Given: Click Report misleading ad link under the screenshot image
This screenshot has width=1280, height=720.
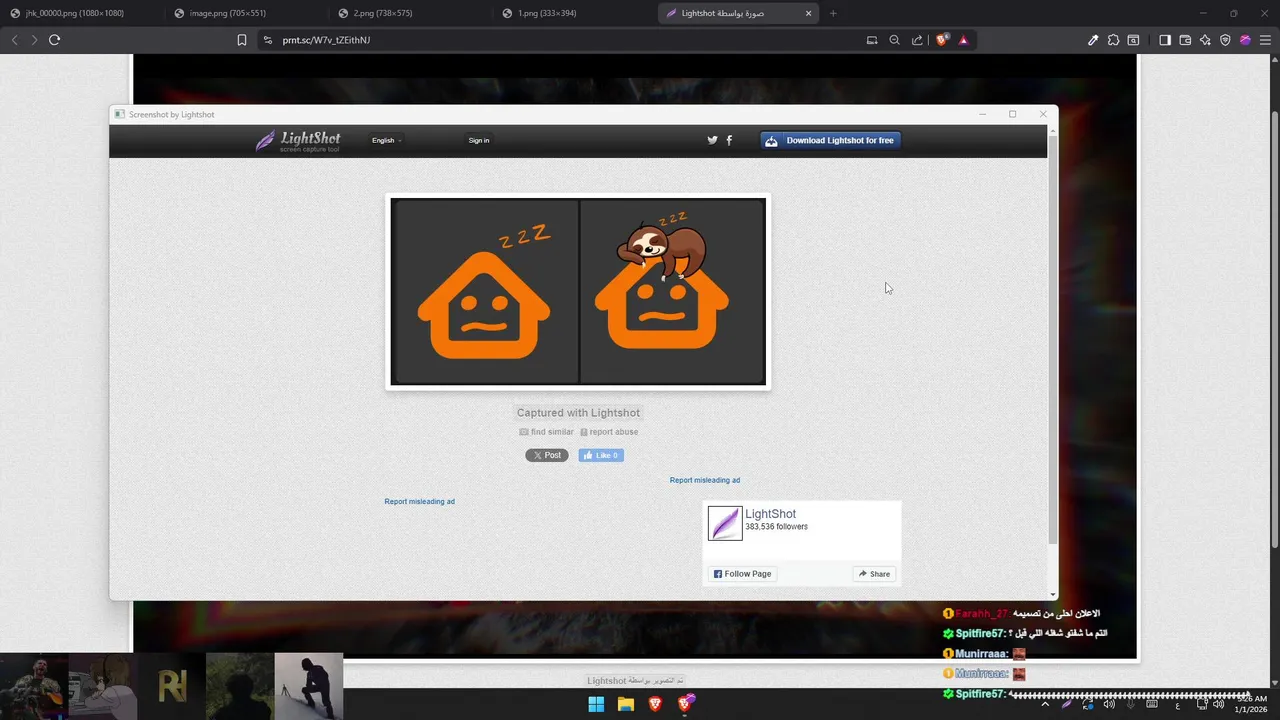Looking at the screenshot, I should [420, 501].
